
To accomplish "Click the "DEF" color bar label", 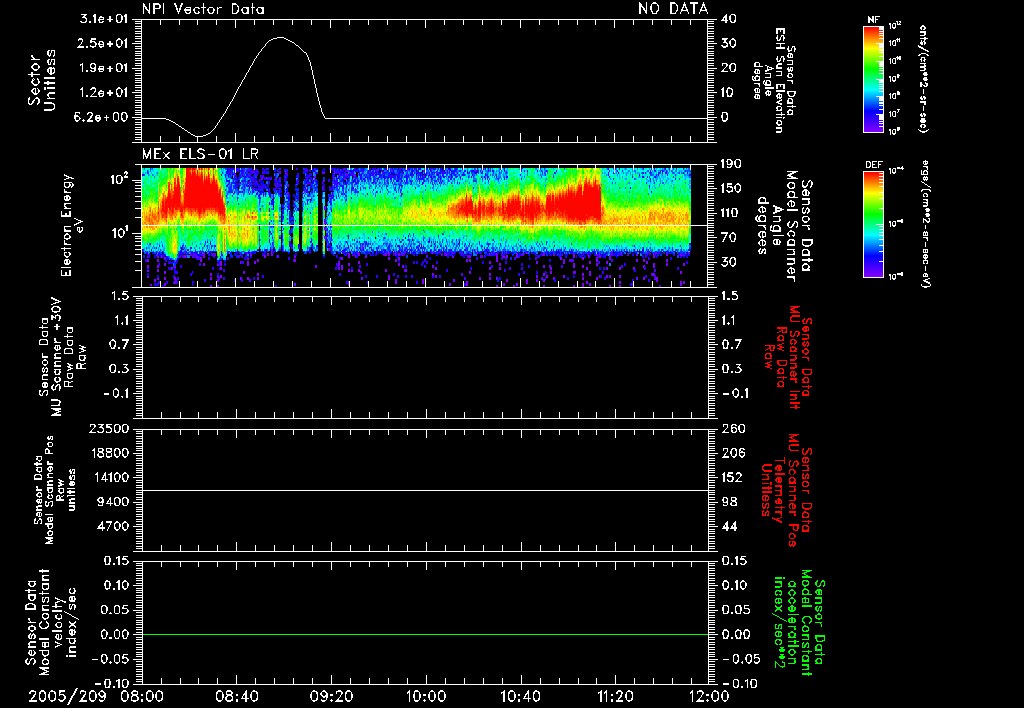I will (874, 165).
